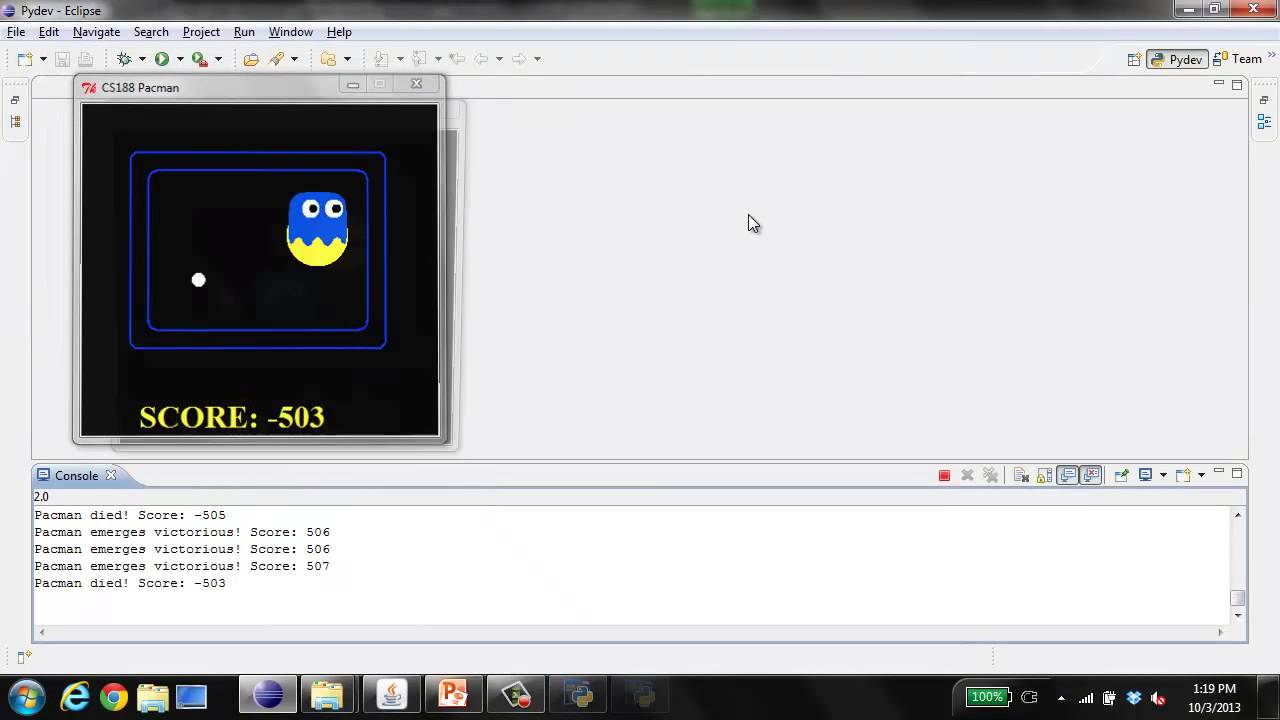Expand the Display Selected Console dropdown

(x=1163, y=475)
